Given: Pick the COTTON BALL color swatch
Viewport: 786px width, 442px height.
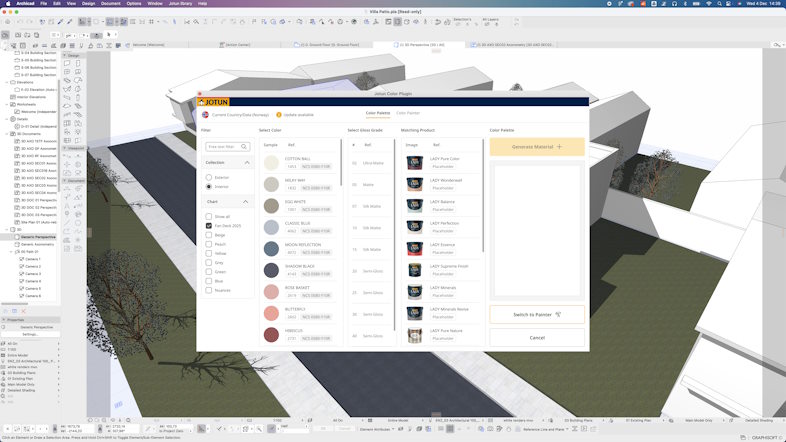Looking at the screenshot, I should click(271, 162).
